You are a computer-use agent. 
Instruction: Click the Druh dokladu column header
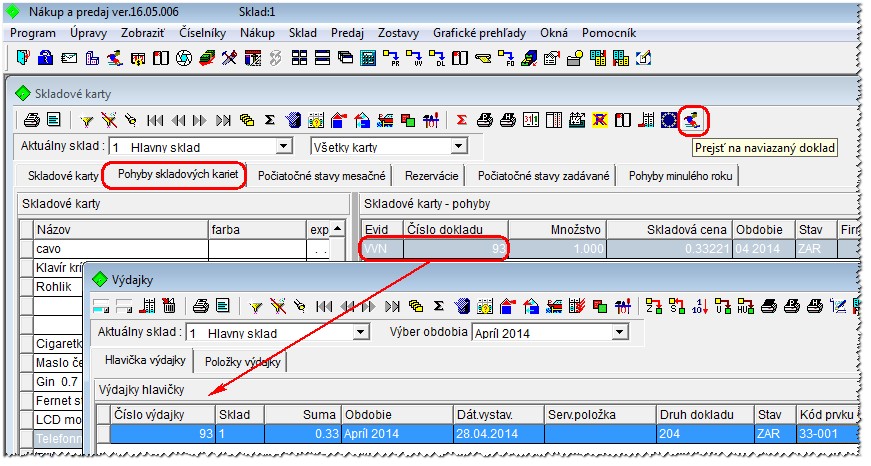point(705,414)
